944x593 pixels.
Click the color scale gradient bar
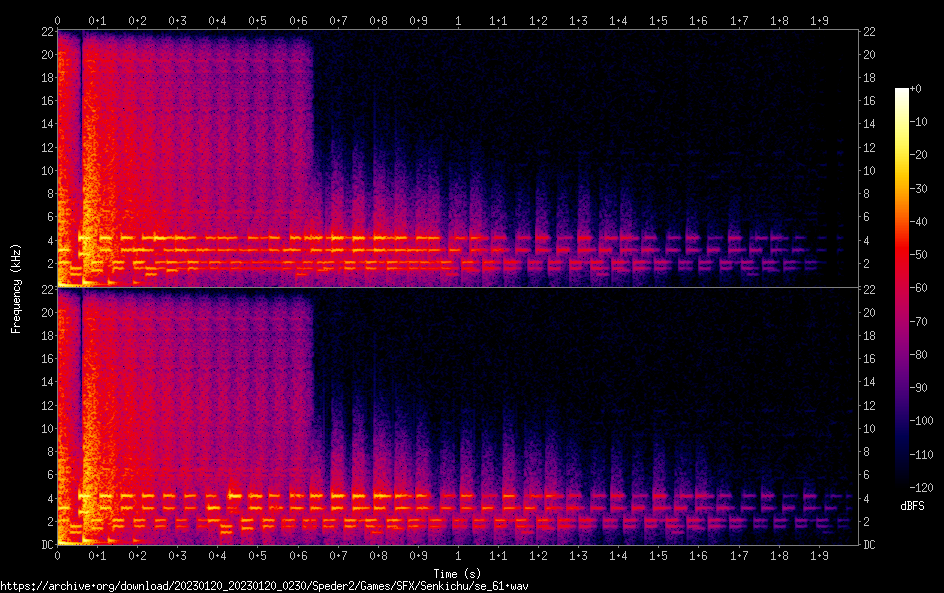902,288
